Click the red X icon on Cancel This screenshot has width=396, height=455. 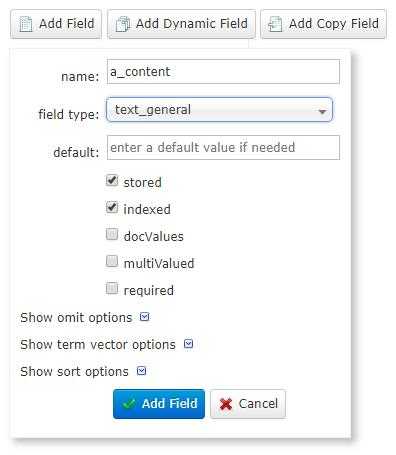tap(226, 404)
